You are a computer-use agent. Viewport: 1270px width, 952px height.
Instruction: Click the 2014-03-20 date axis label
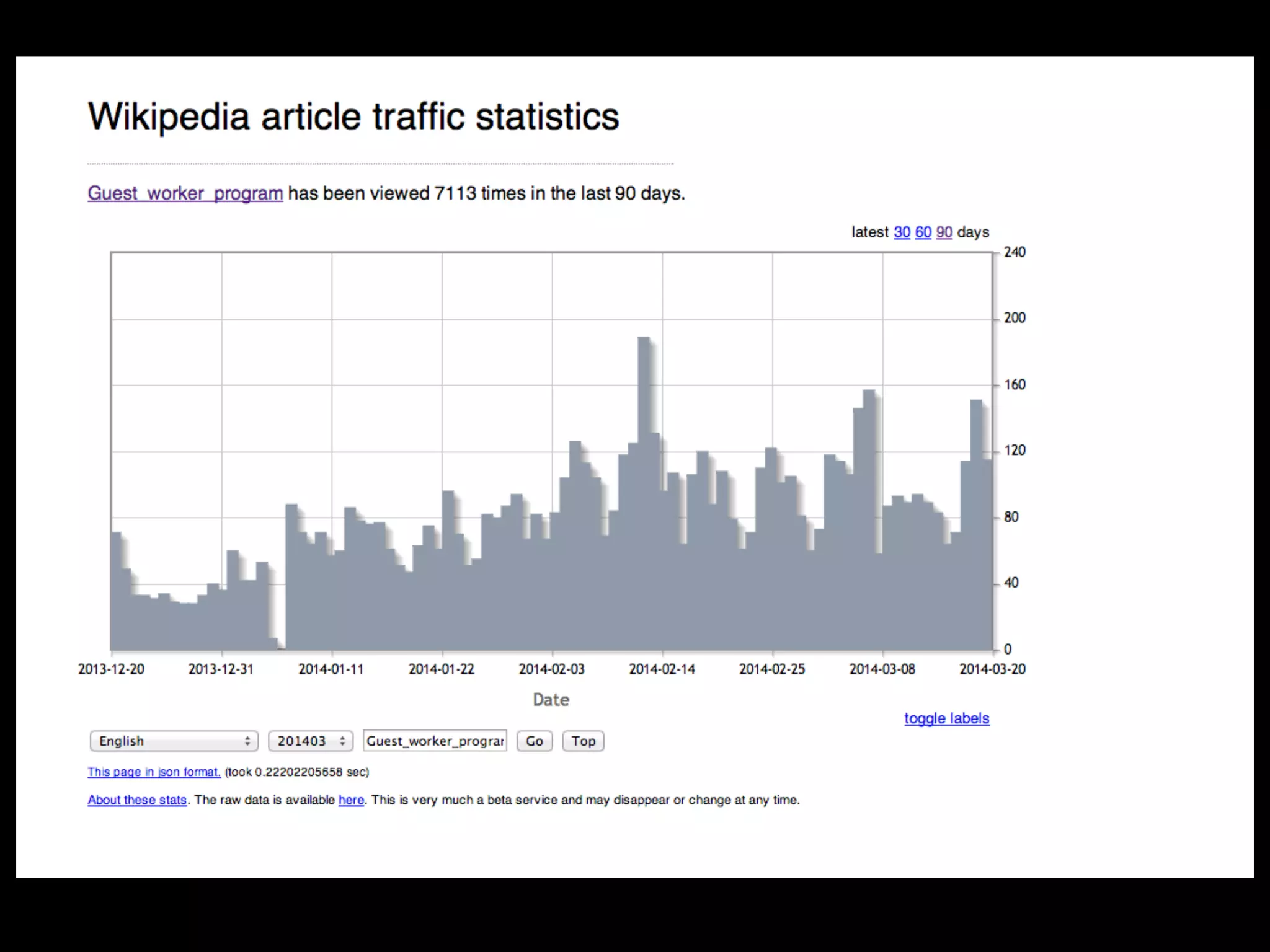992,669
